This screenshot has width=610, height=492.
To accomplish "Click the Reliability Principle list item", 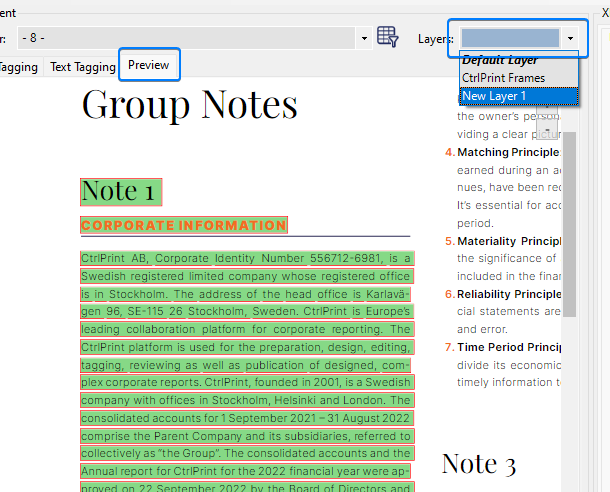I will tap(507, 294).
